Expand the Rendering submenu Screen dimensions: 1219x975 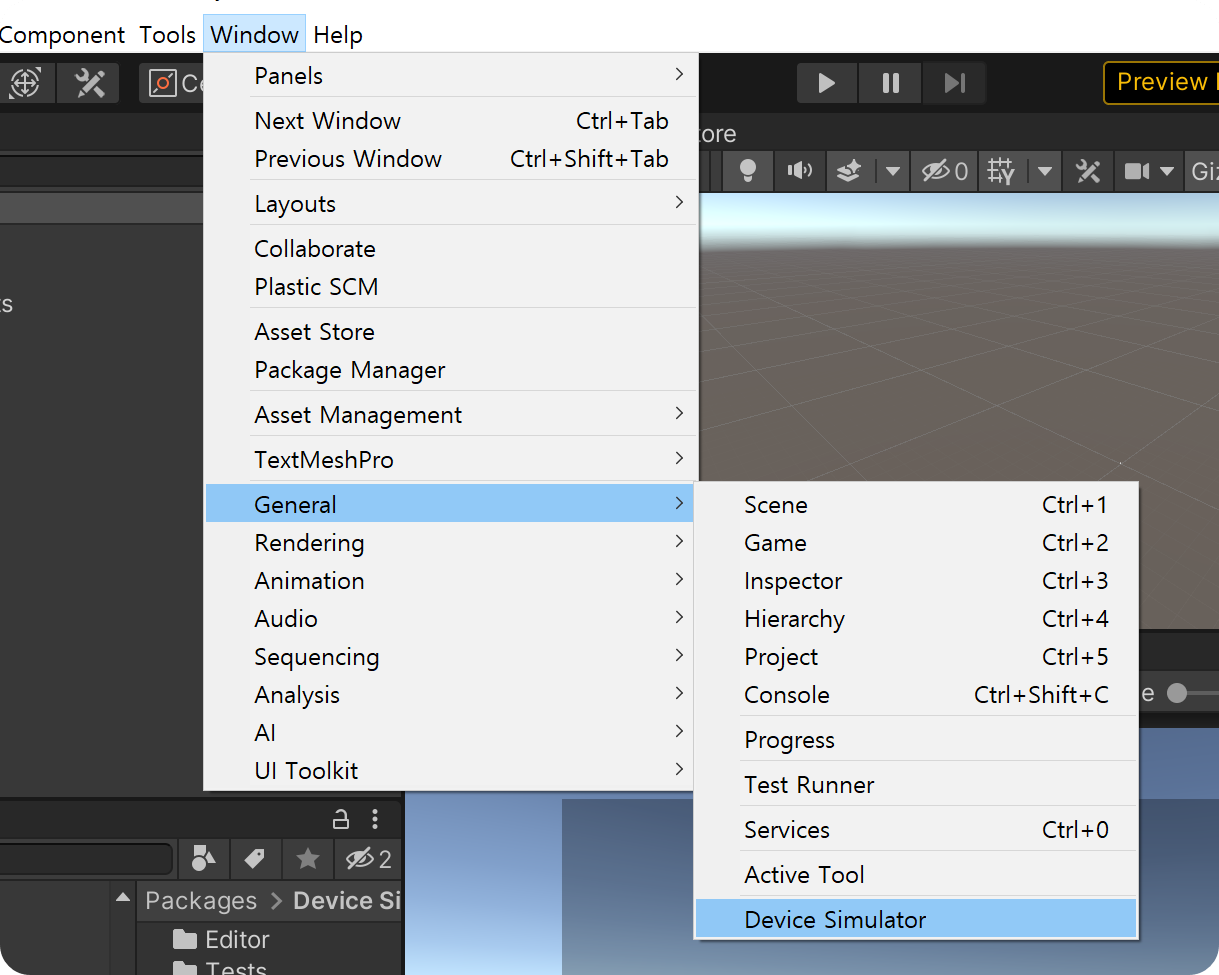pyautogui.click(x=451, y=543)
